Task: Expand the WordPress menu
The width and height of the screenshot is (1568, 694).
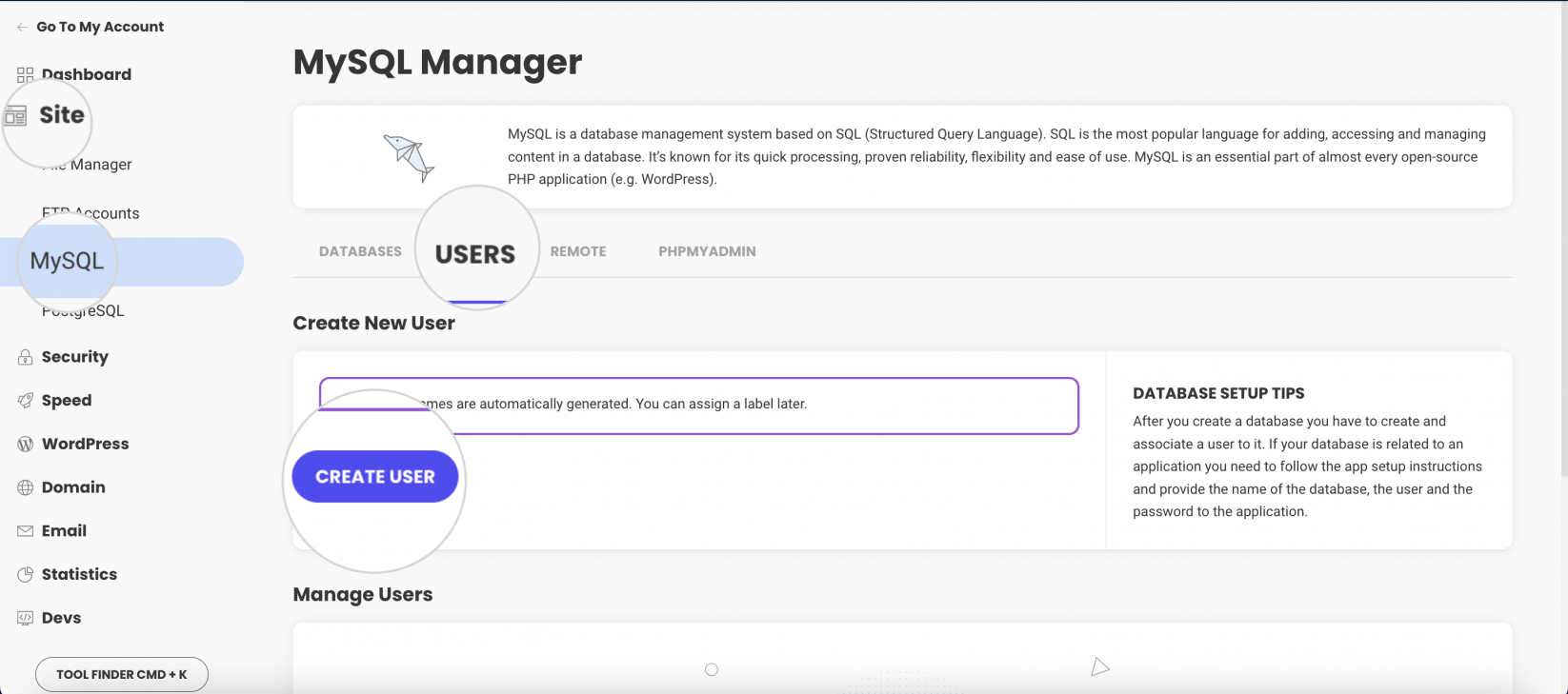Action: pyautogui.click(x=85, y=444)
